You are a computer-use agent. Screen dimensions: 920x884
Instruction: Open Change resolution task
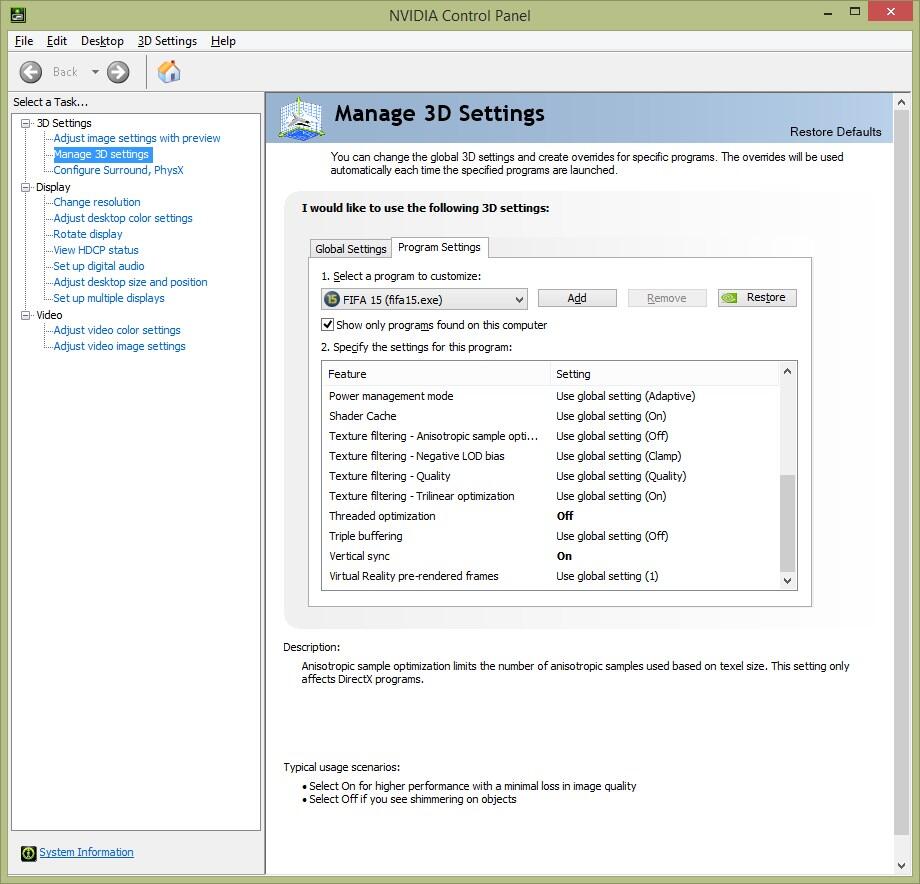coord(97,202)
